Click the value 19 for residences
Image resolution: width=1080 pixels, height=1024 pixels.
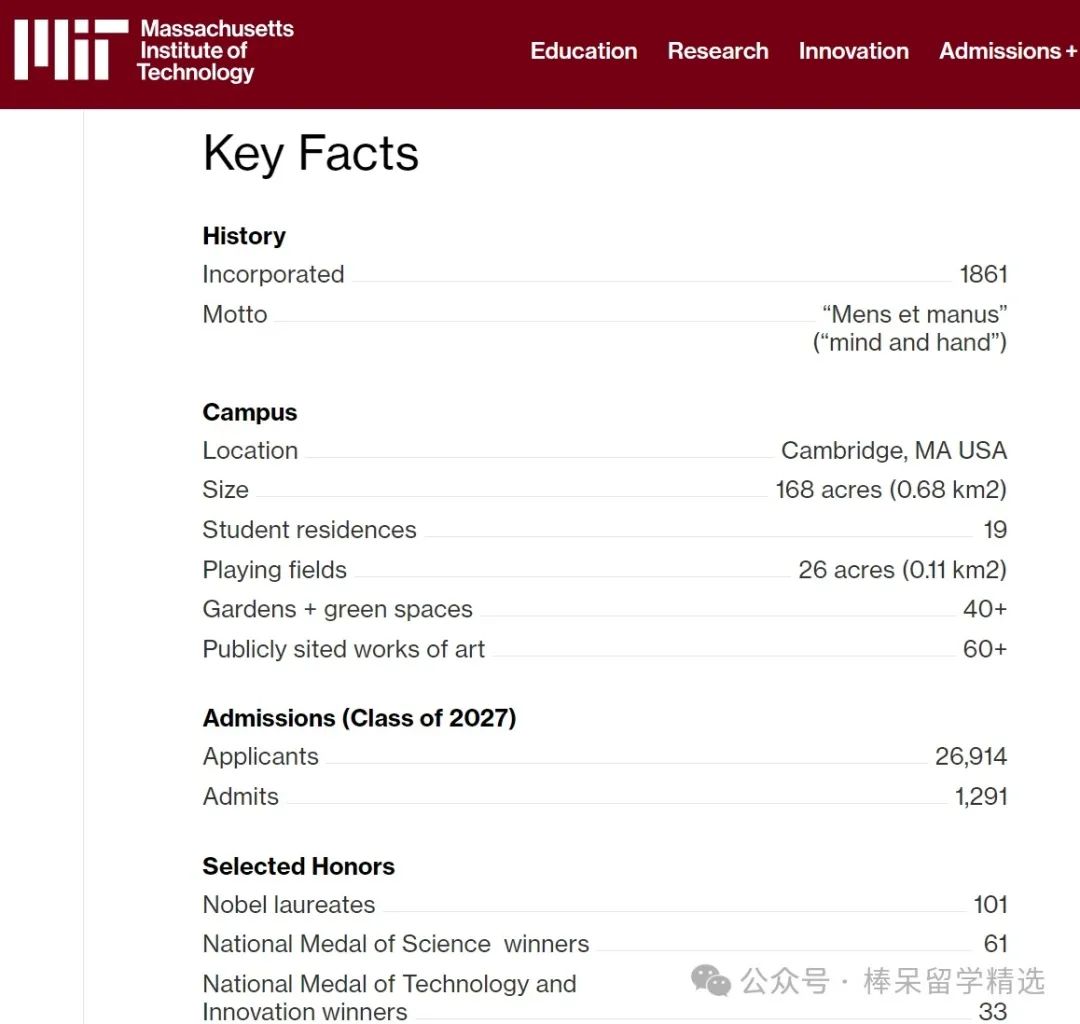pos(995,530)
